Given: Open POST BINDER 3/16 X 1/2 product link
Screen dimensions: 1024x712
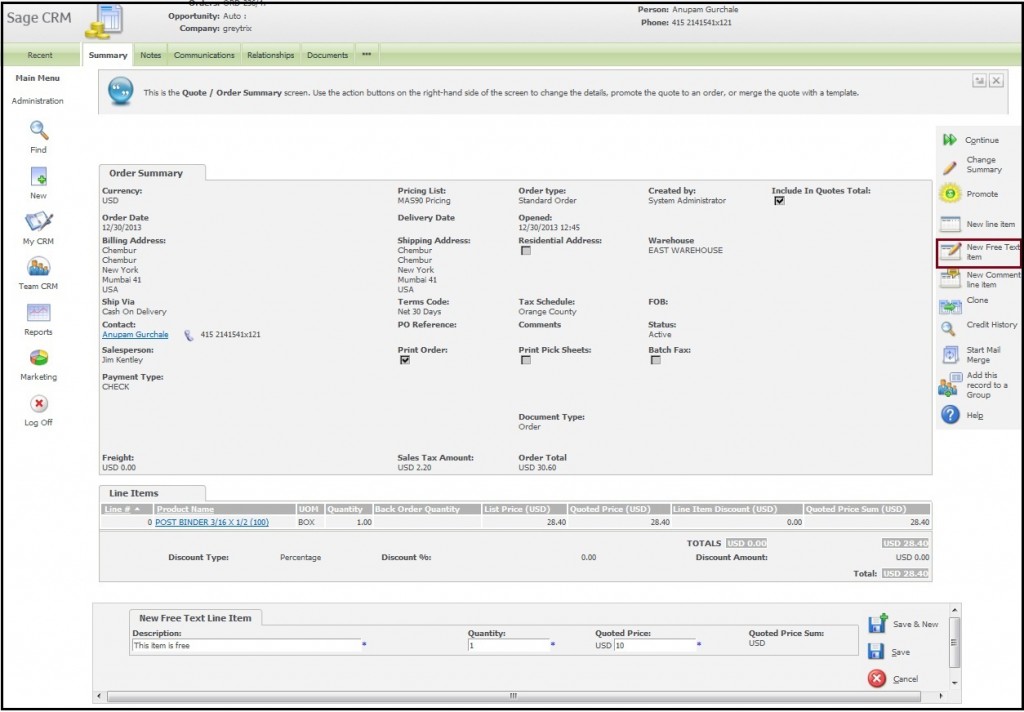Looking at the screenshot, I should click(212, 522).
